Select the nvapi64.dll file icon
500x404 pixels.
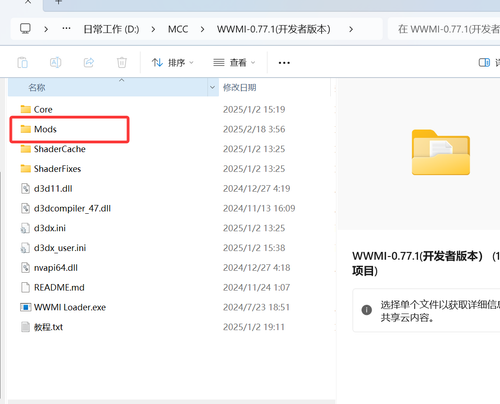pos(26,268)
